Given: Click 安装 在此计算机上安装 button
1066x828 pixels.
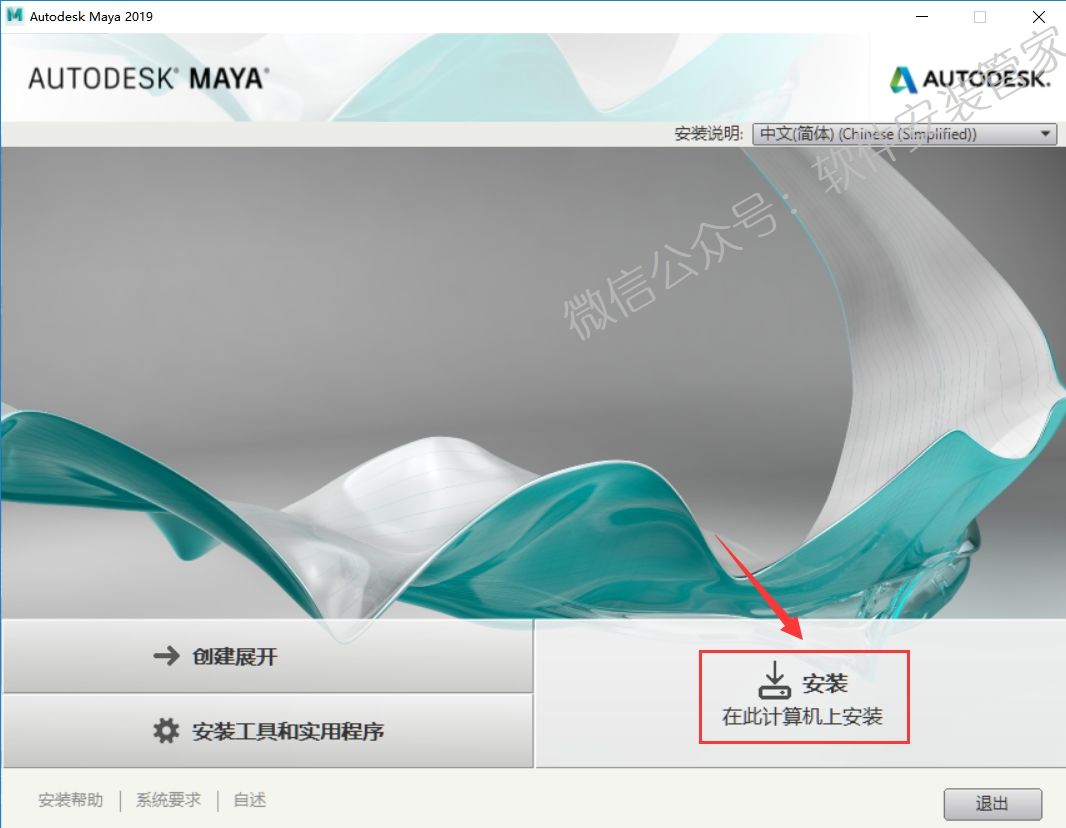Looking at the screenshot, I should tap(804, 697).
